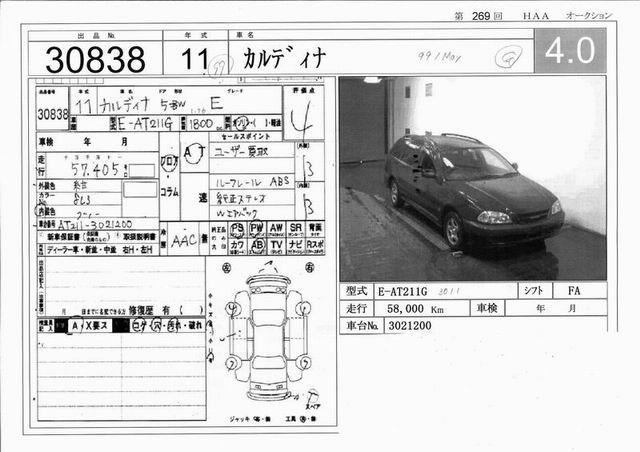Viewport: 640px width, 452px height.
Task: Select the year value 11 in header
Action: [195, 59]
